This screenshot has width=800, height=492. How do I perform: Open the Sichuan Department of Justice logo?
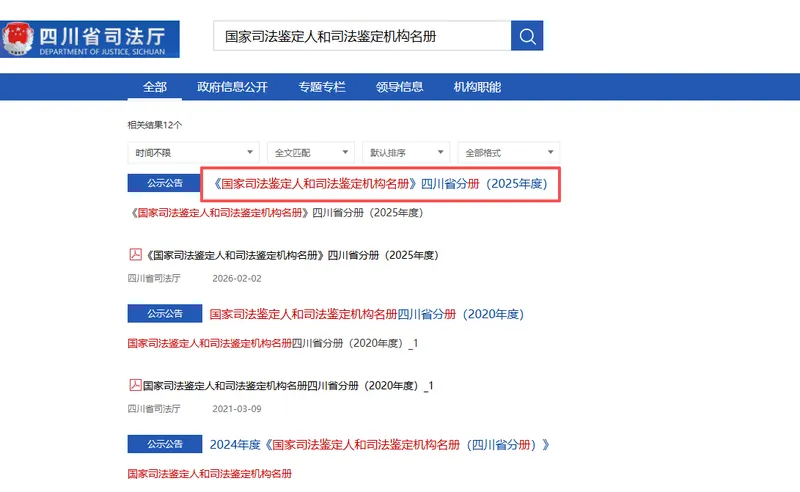point(90,39)
